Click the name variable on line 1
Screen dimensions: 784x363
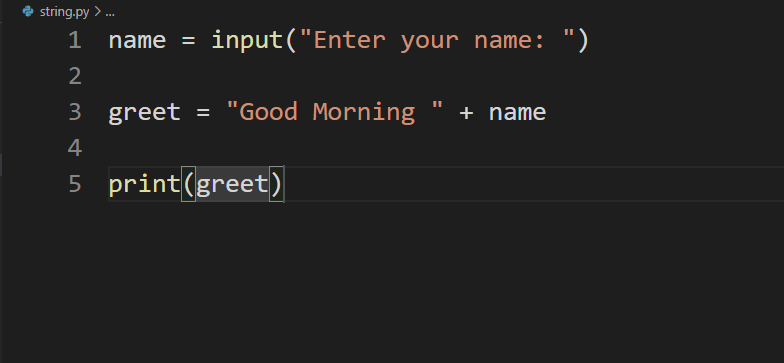pyautogui.click(x=137, y=41)
